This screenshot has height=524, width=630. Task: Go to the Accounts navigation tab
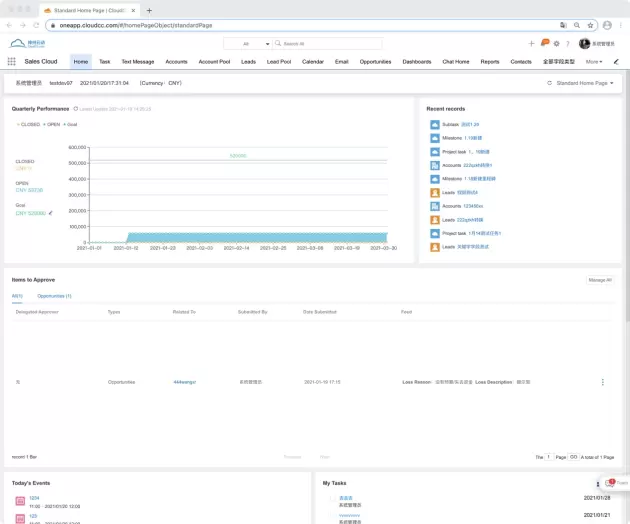click(176, 61)
